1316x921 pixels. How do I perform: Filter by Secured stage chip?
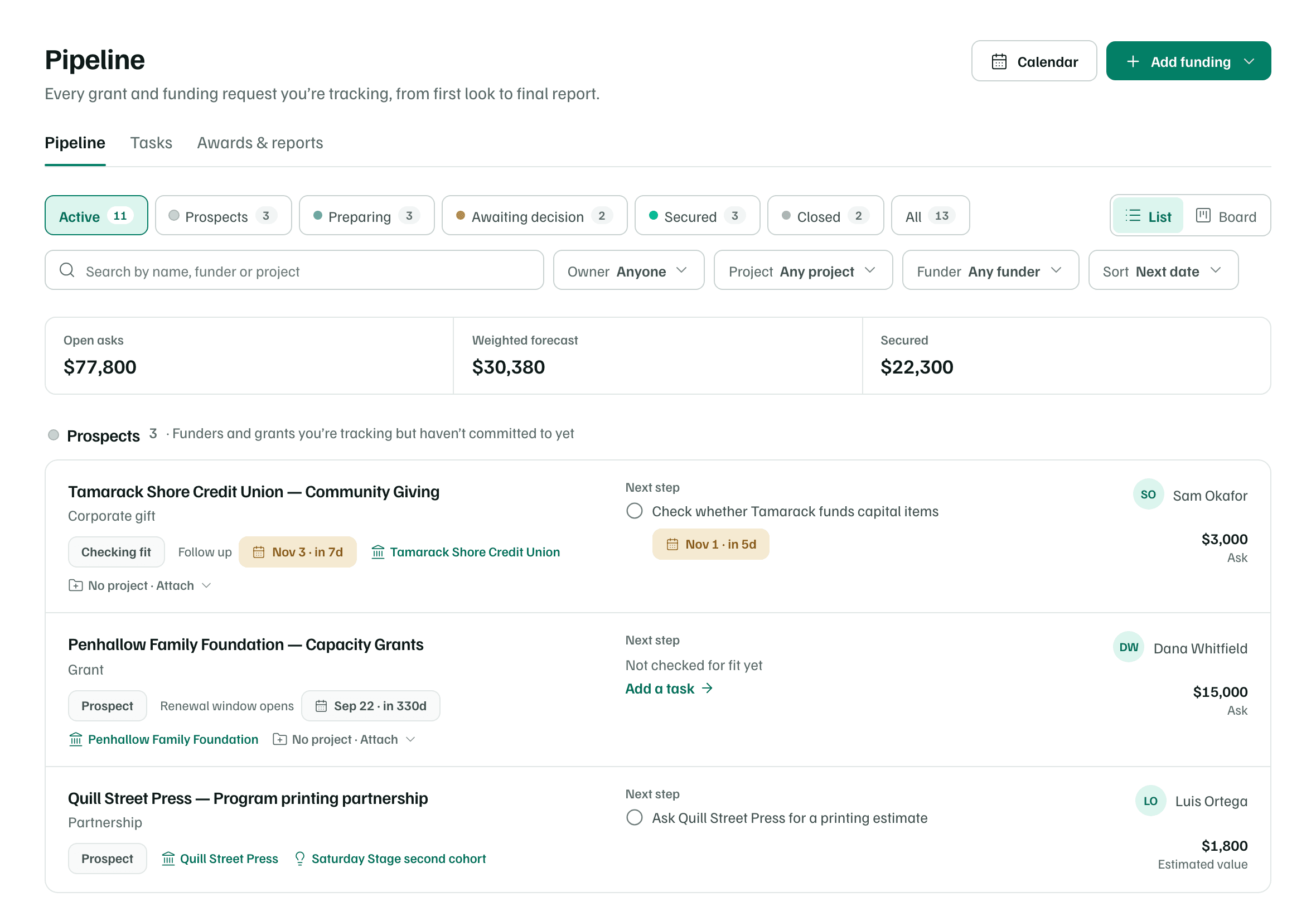[x=697, y=216]
